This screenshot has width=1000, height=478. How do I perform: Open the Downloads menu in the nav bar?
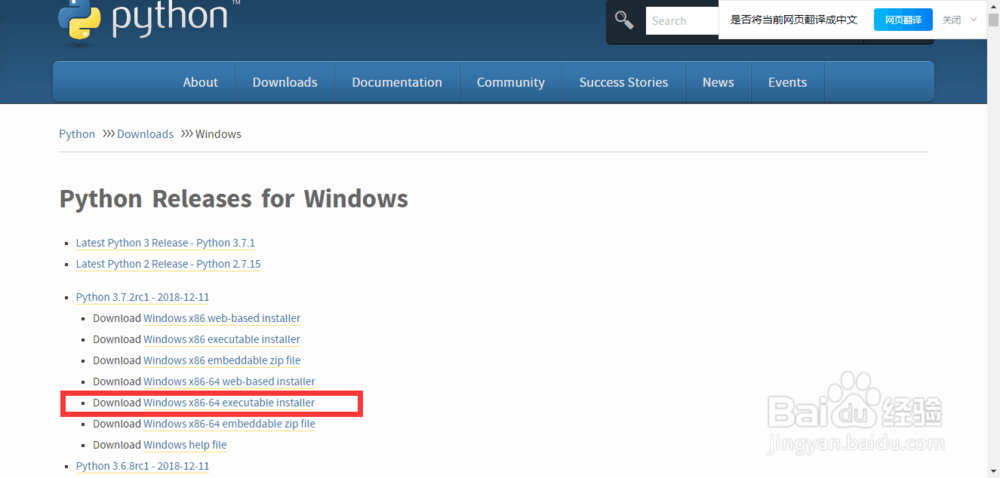284,82
